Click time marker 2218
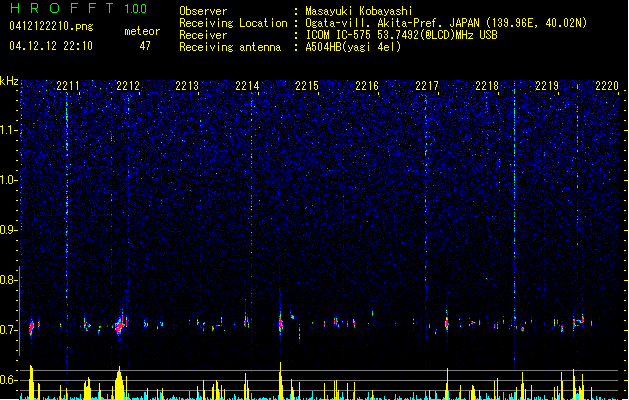This screenshot has width=629, height=400. point(487,86)
